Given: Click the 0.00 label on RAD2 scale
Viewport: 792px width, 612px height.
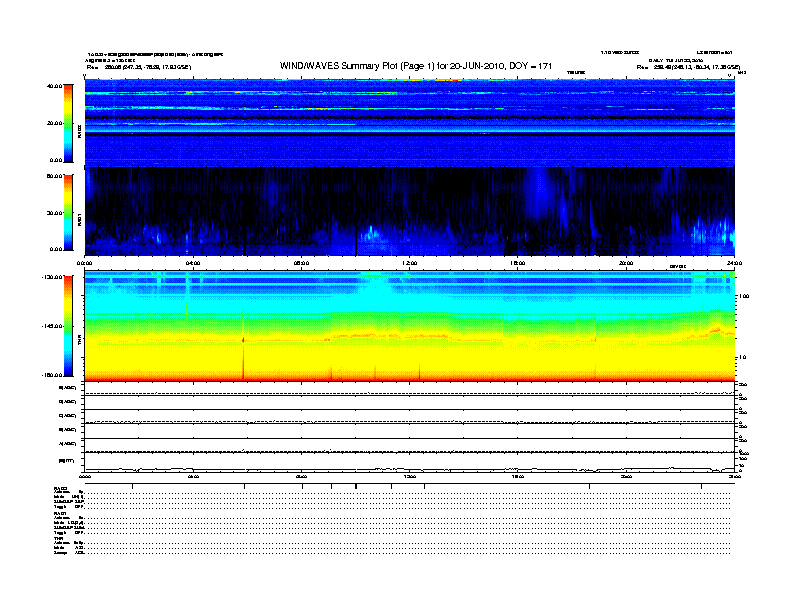Looking at the screenshot, I should [56, 160].
